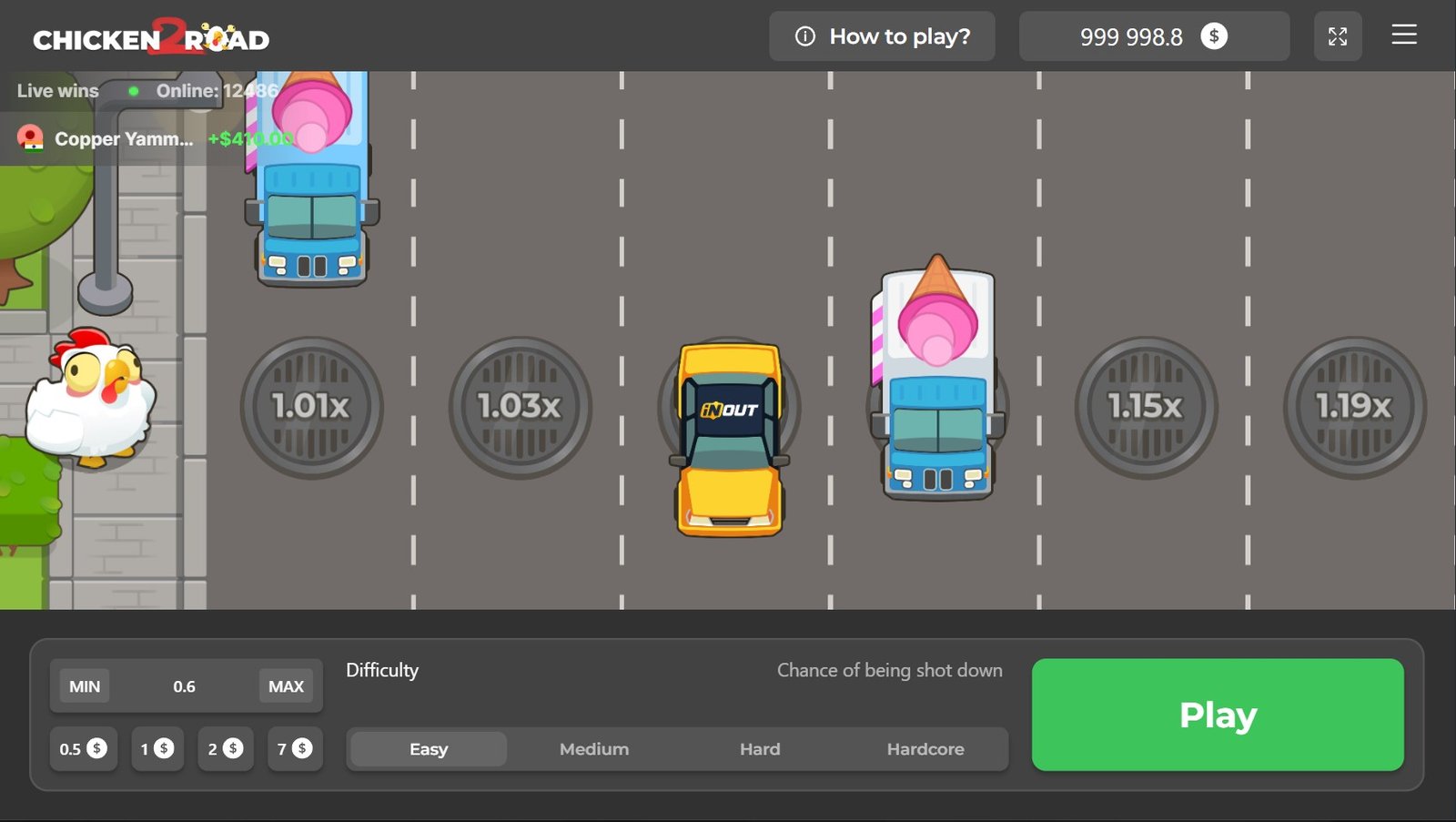The image size is (1456, 822).
Task: Set bet to MIN
Action: [x=85, y=686]
